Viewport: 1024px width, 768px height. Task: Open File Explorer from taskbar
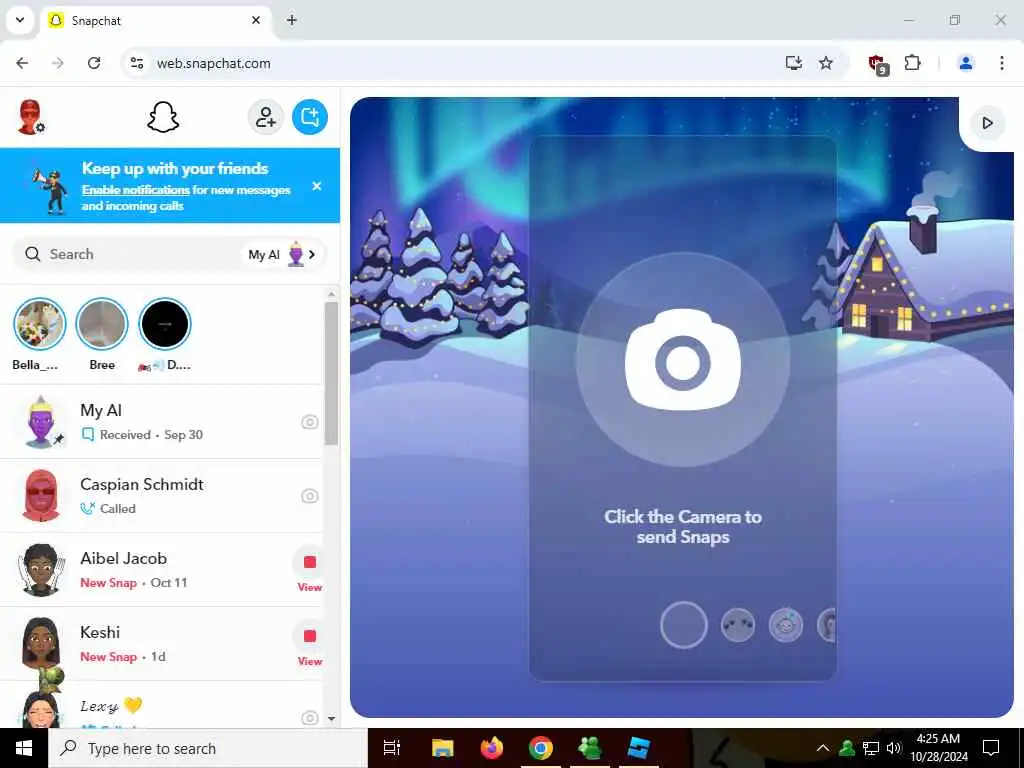point(442,748)
